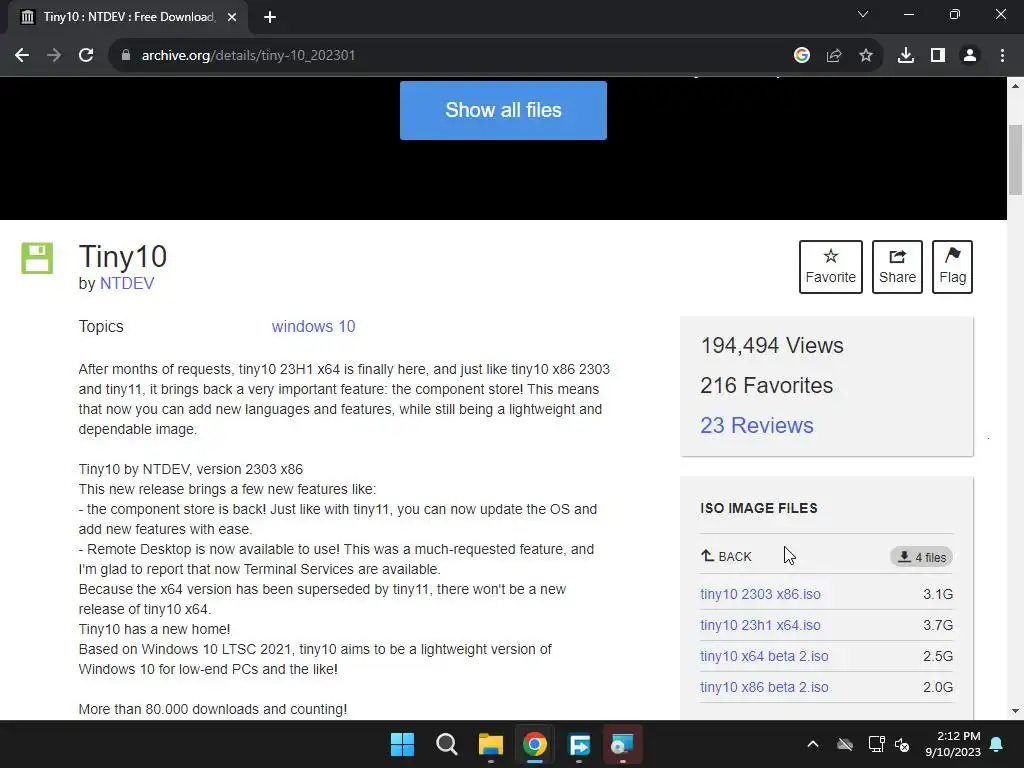This screenshot has width=1024, height=768.
Task: Go back to the previous page
Action: [22, 56]
